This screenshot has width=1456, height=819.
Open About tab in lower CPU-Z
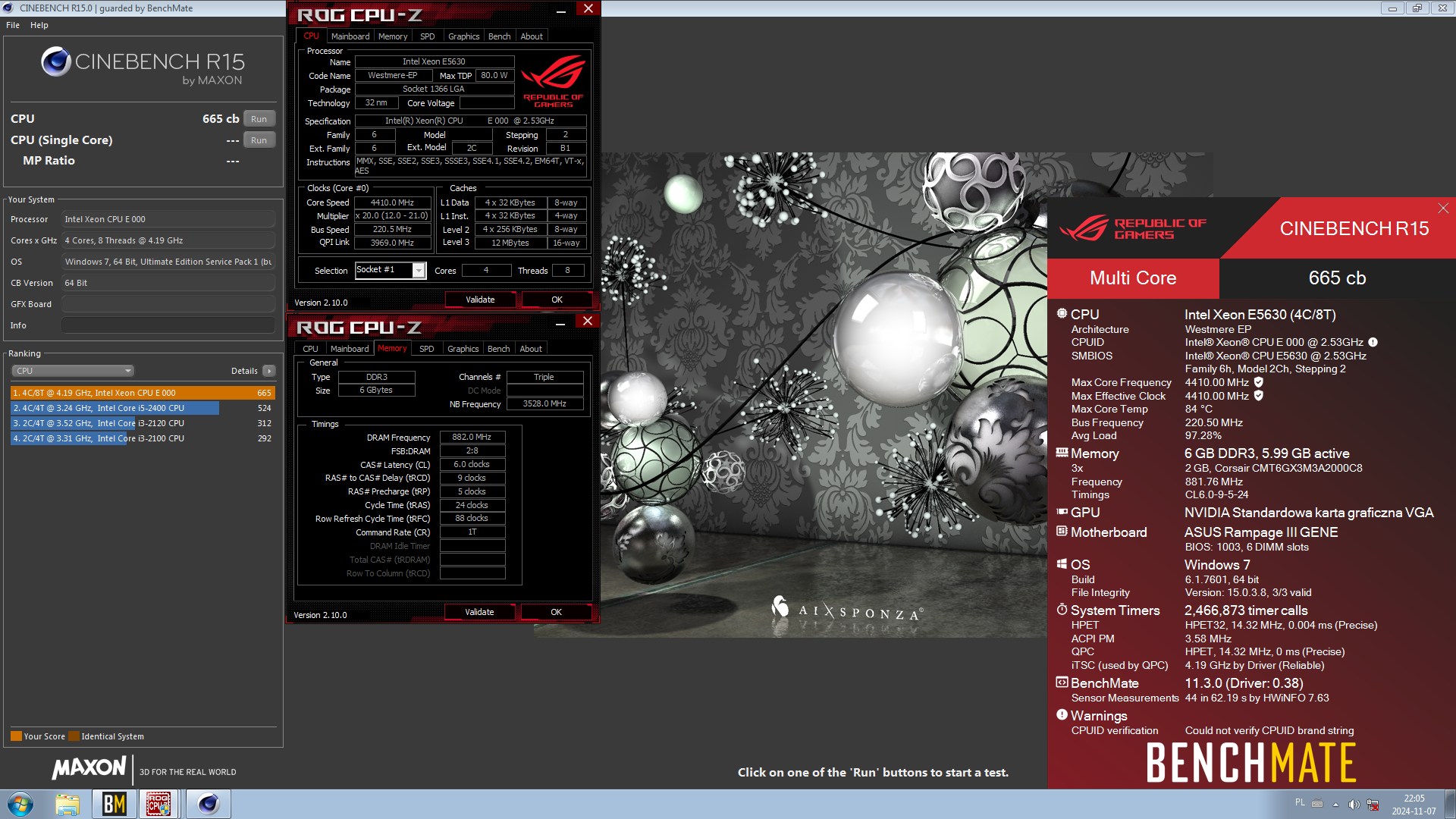tap(531, 349)
